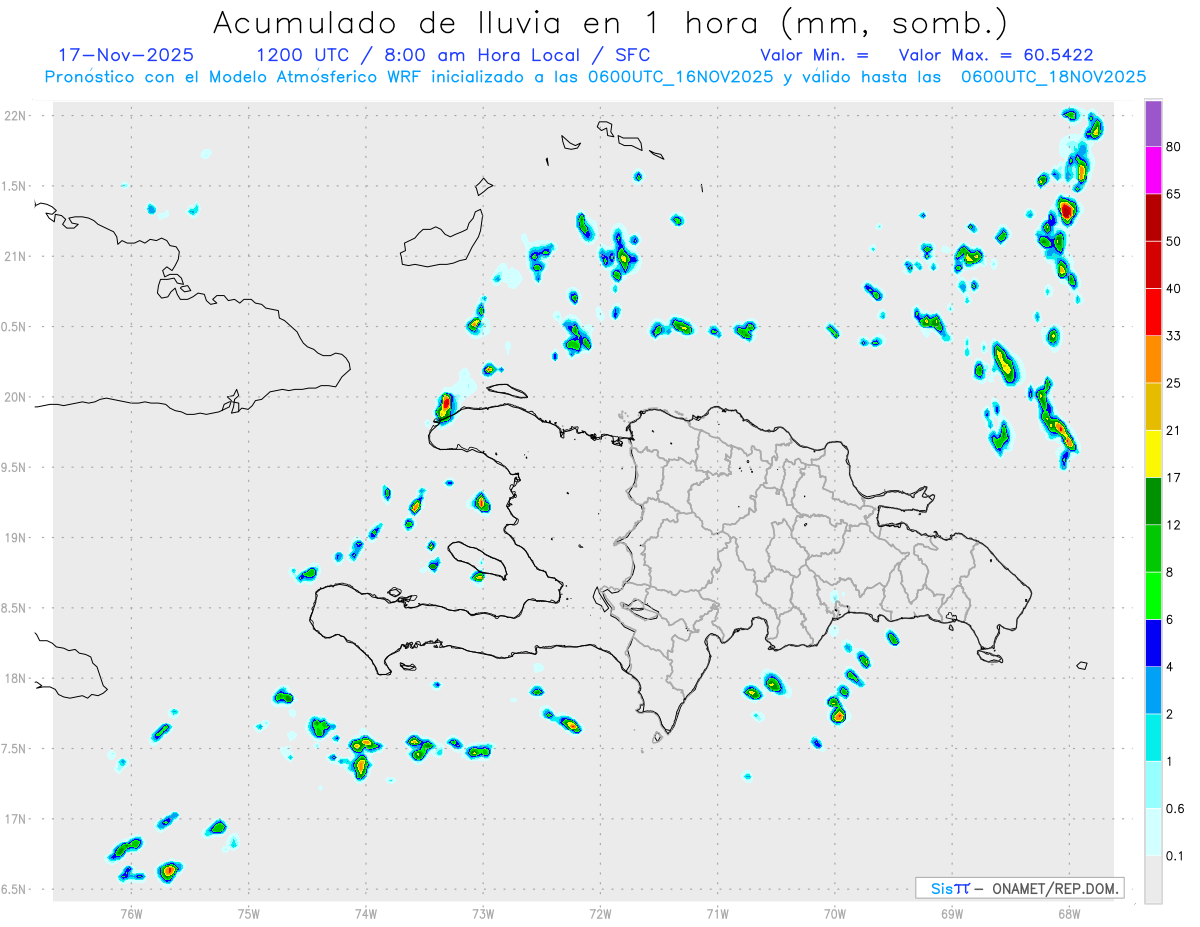This screenshot has height=927, width=1200.
Task: Click the "Valor Min. =" label
Action: click(x=814, y=55)
